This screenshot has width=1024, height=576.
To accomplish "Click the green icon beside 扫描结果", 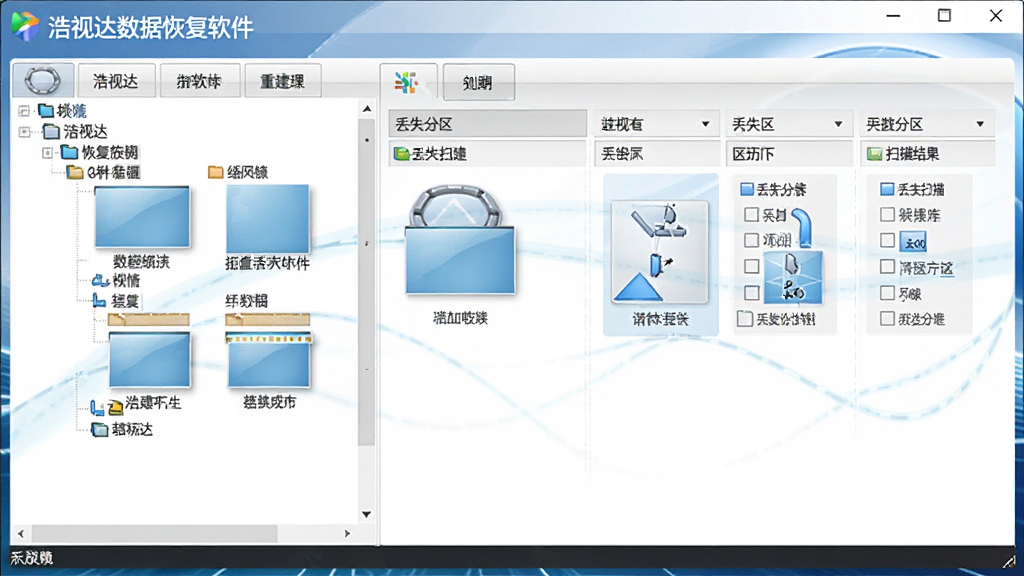I will point(874,154).
